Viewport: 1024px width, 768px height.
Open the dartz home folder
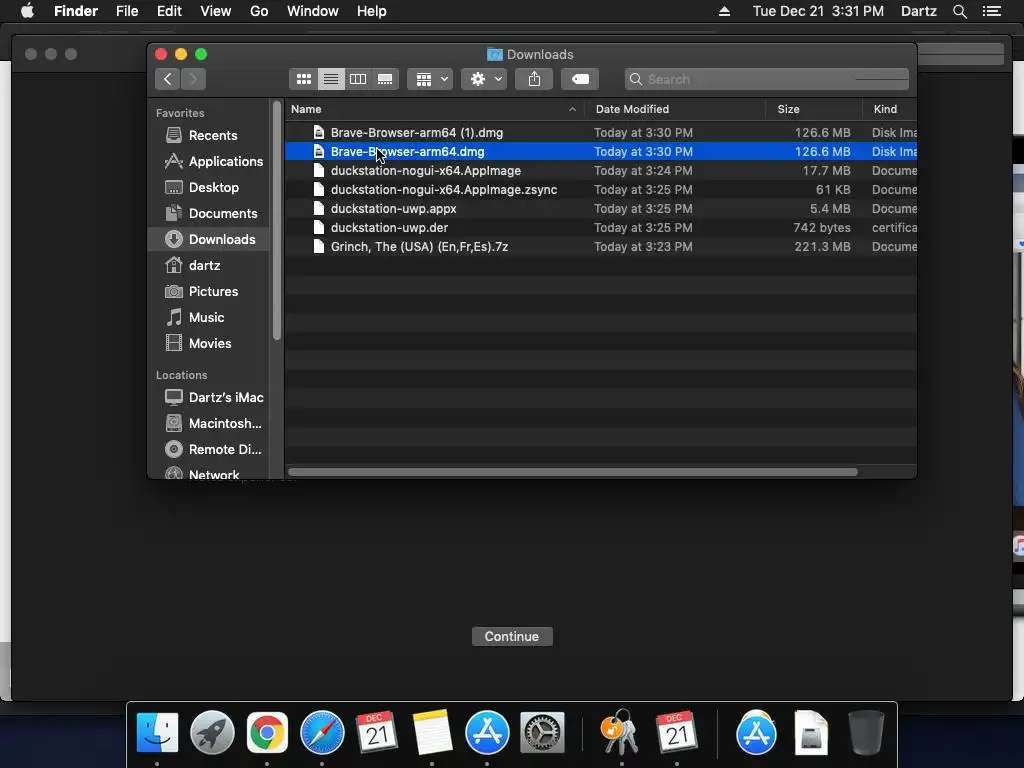point(209,265)
